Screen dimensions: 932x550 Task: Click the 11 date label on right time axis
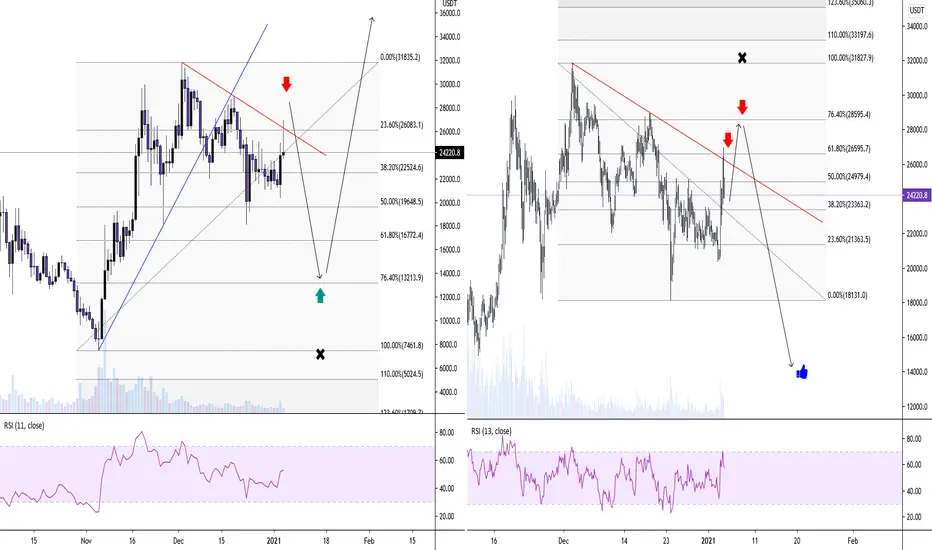(755, 541)
